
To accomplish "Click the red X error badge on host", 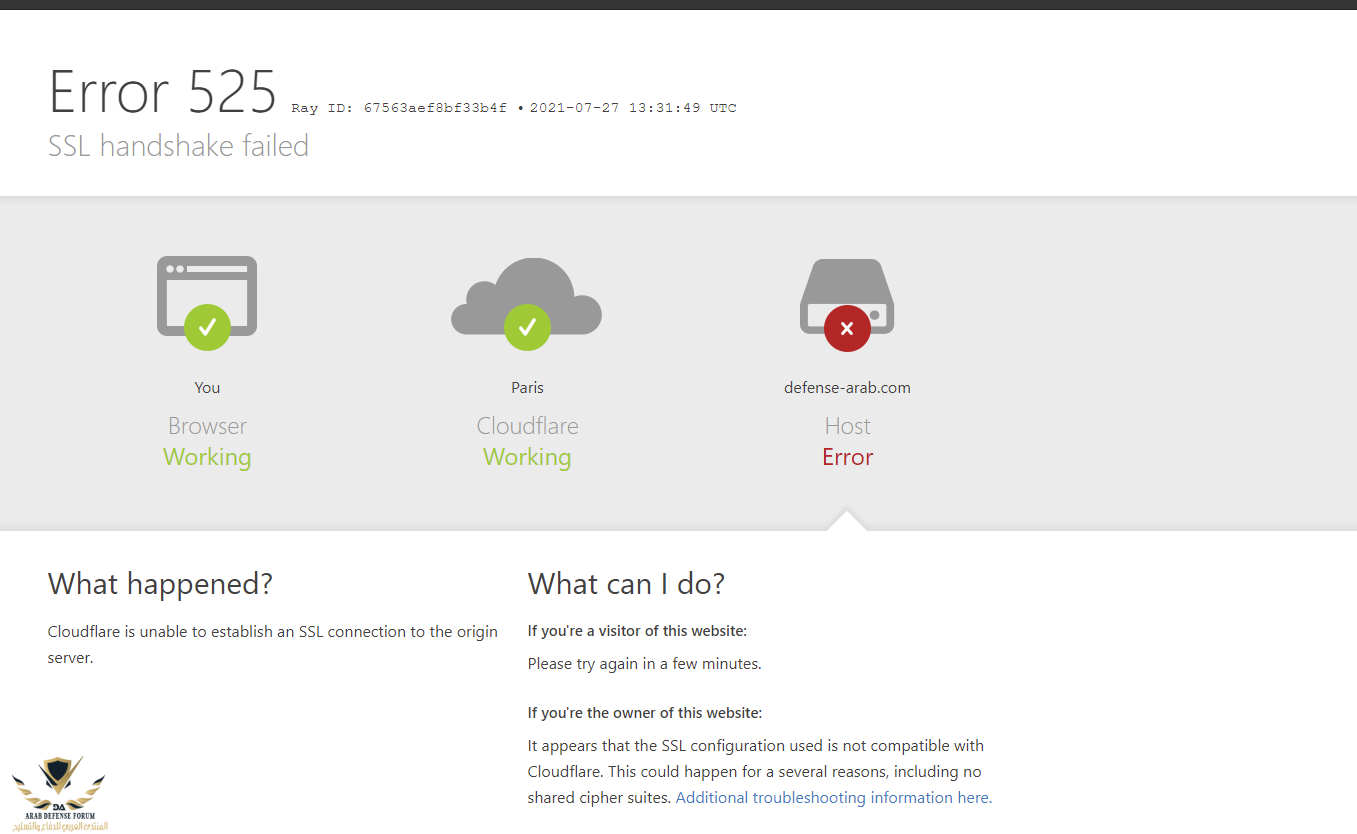I will pyautogui.click(x=847, y=328).
